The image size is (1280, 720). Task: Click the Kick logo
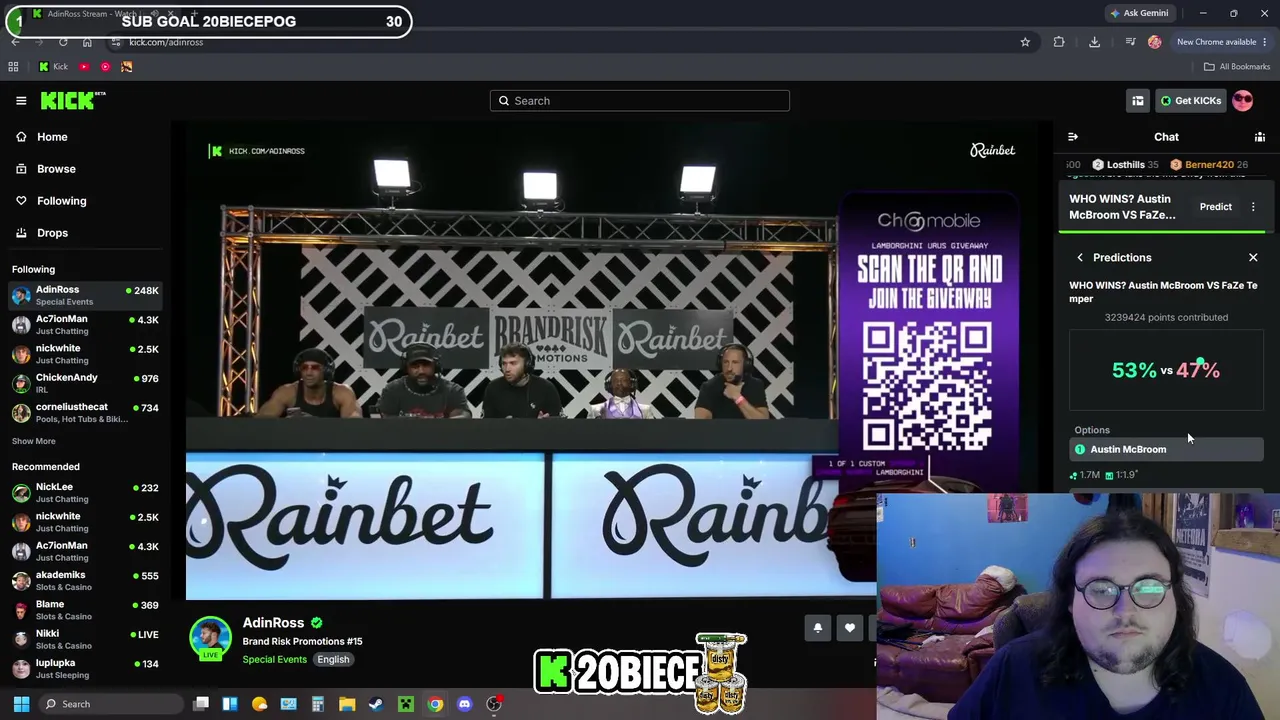tap(72, 100)
